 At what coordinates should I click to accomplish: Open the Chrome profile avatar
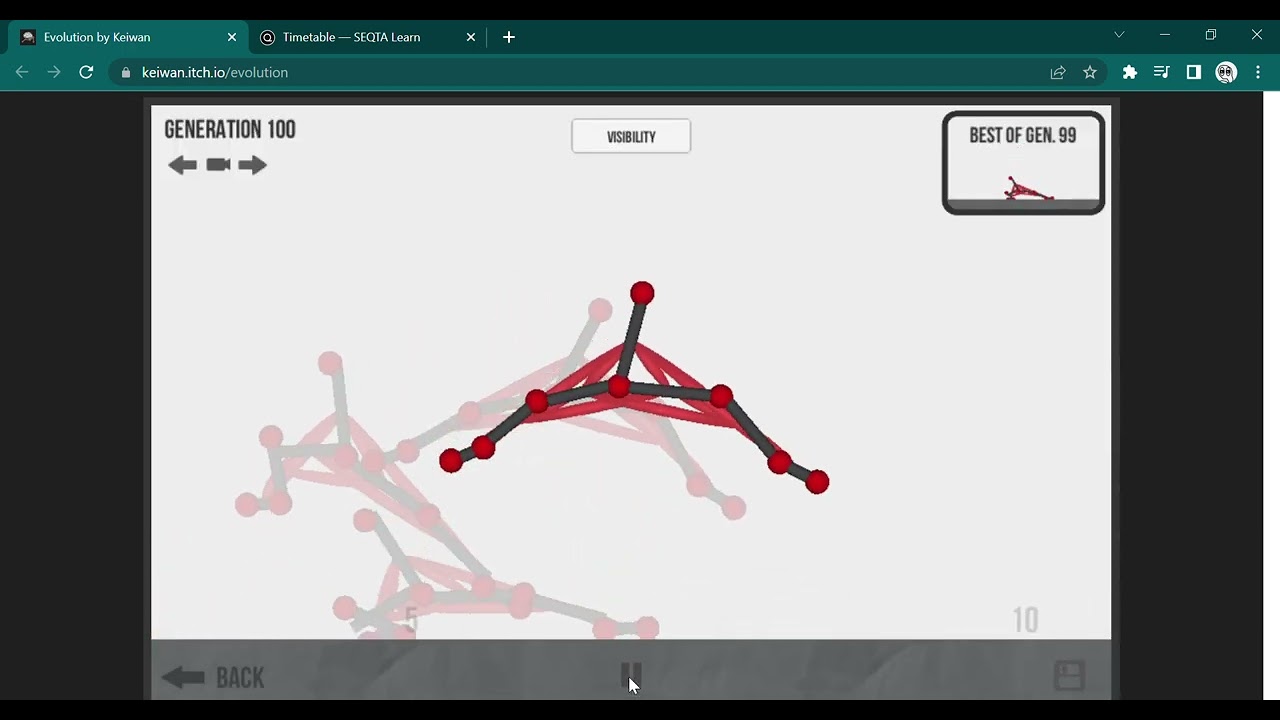(1226, 72)
